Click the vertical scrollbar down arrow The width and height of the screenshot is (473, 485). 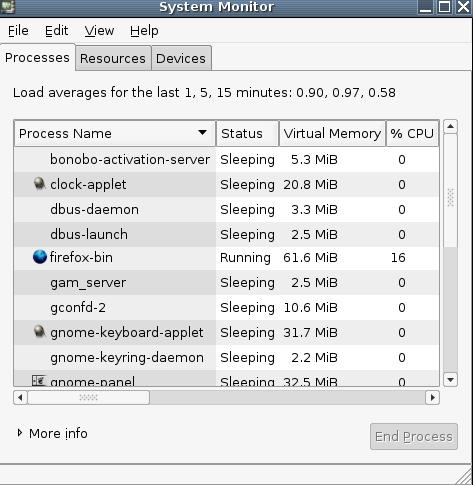(450, 379)
